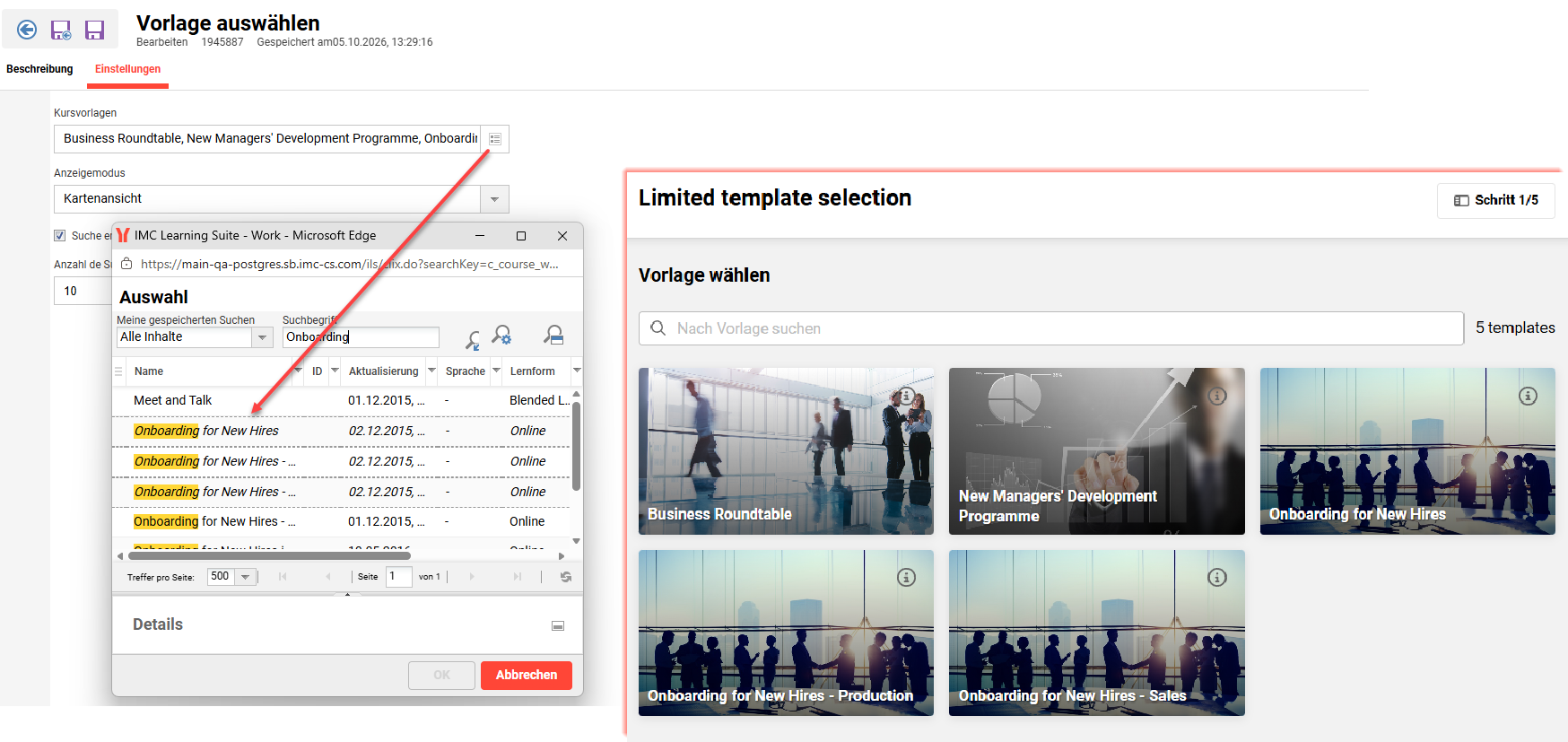This screenshot has height=742, width=1568.
Task: Expand the Anzeigemodus dropdown
Action: [494, 199]
